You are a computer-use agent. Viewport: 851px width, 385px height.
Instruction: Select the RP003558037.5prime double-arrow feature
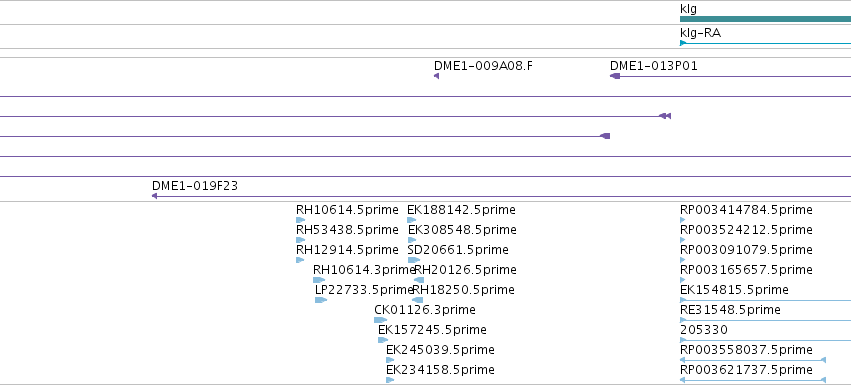(x=753, y=360)
